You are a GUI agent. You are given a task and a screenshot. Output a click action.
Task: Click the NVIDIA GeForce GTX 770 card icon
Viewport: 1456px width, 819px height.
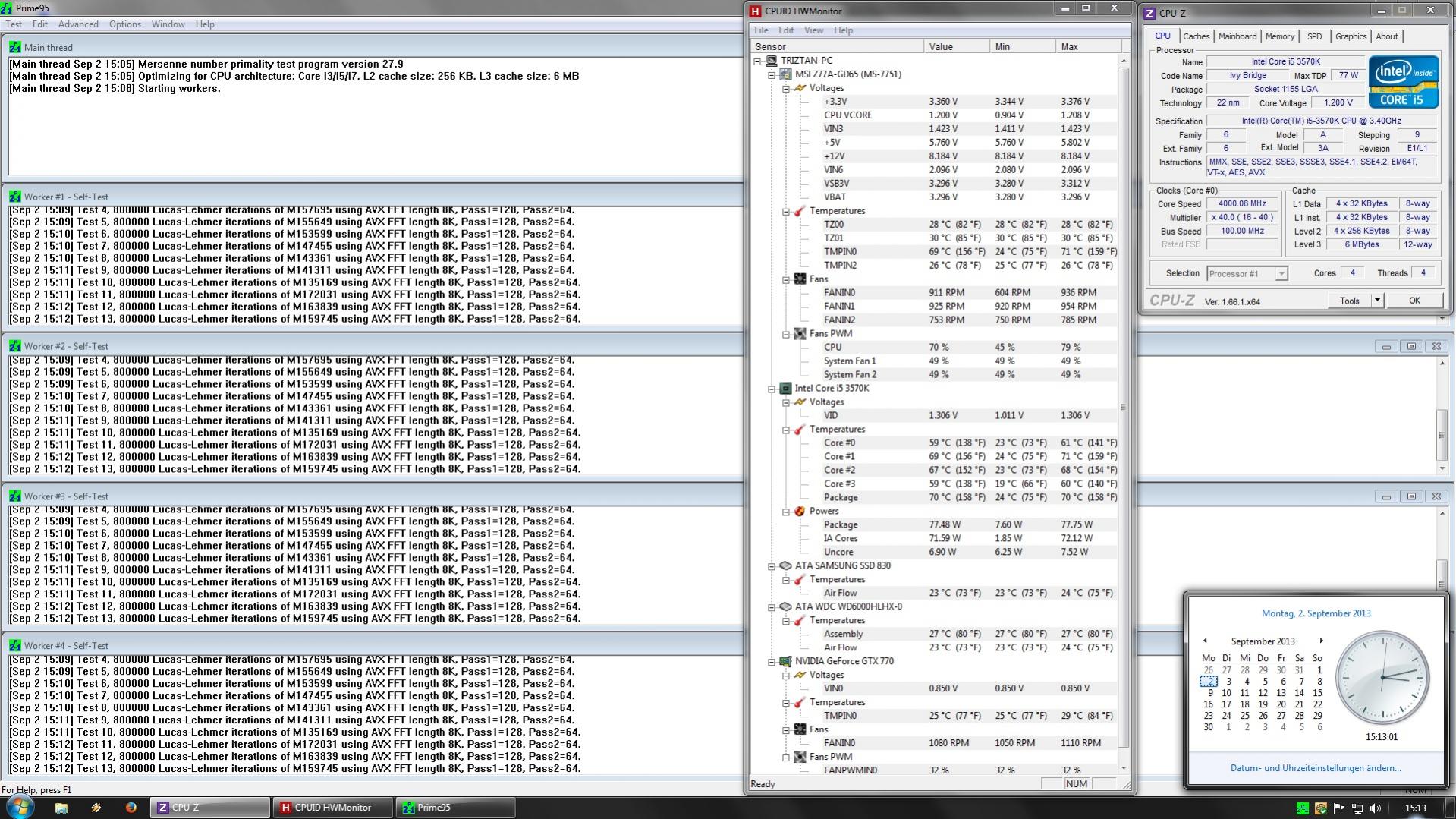(x=785, y=661)
